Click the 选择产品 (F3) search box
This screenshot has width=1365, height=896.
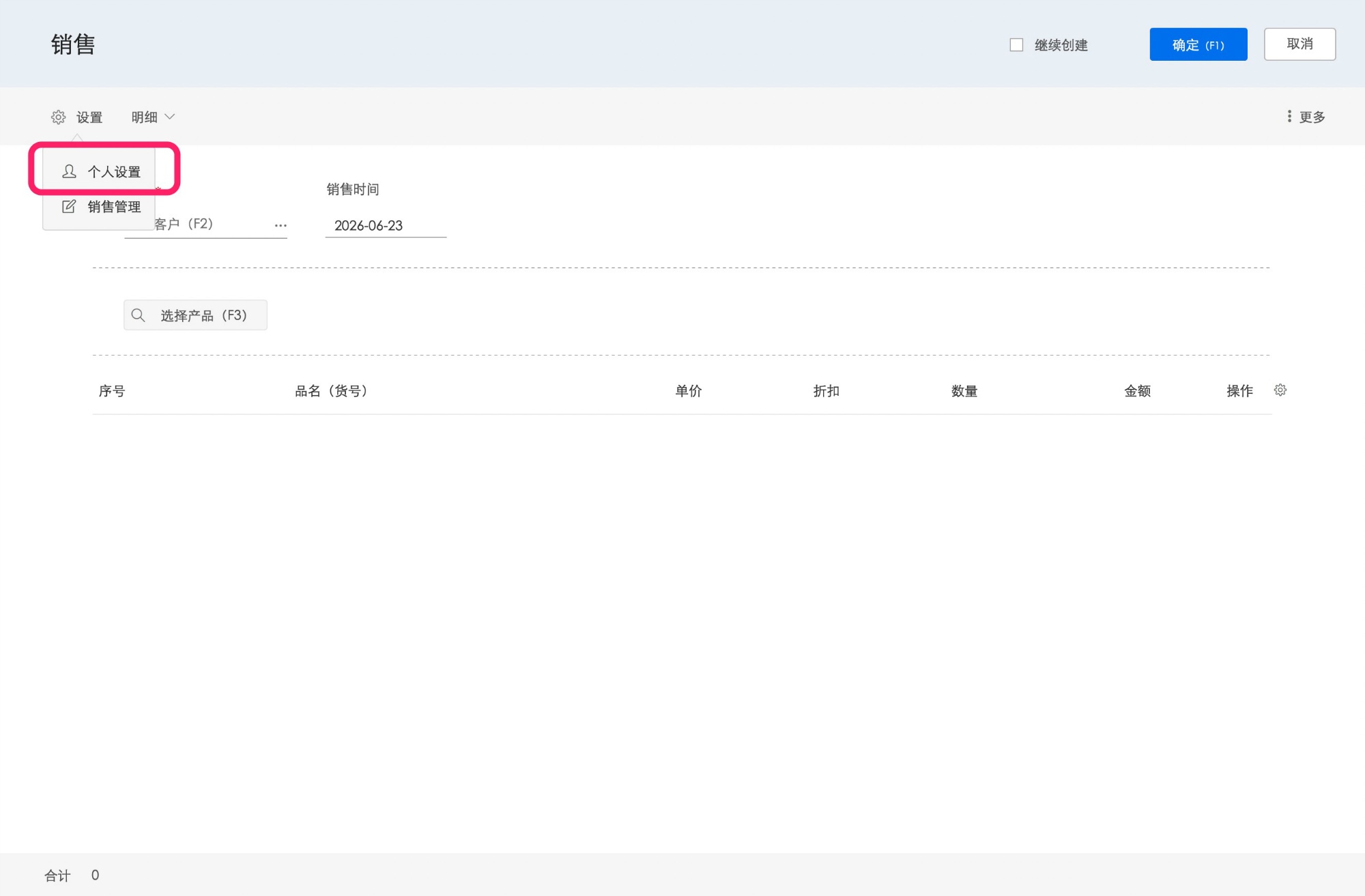[195, 315]
